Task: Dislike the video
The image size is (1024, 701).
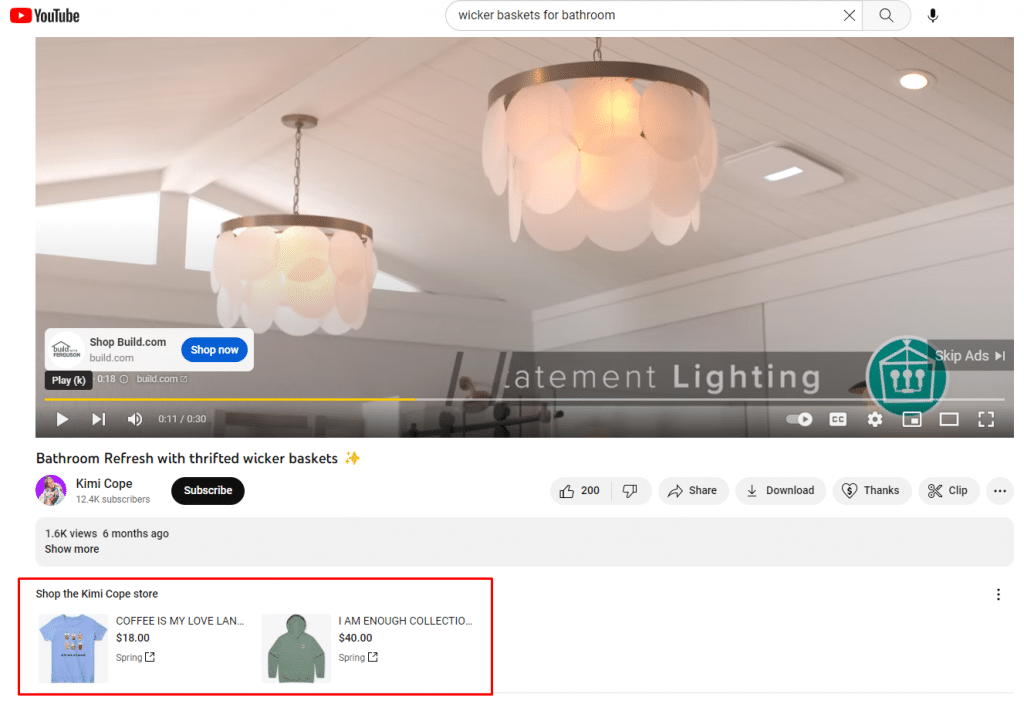Action: (x=630, y=490)
